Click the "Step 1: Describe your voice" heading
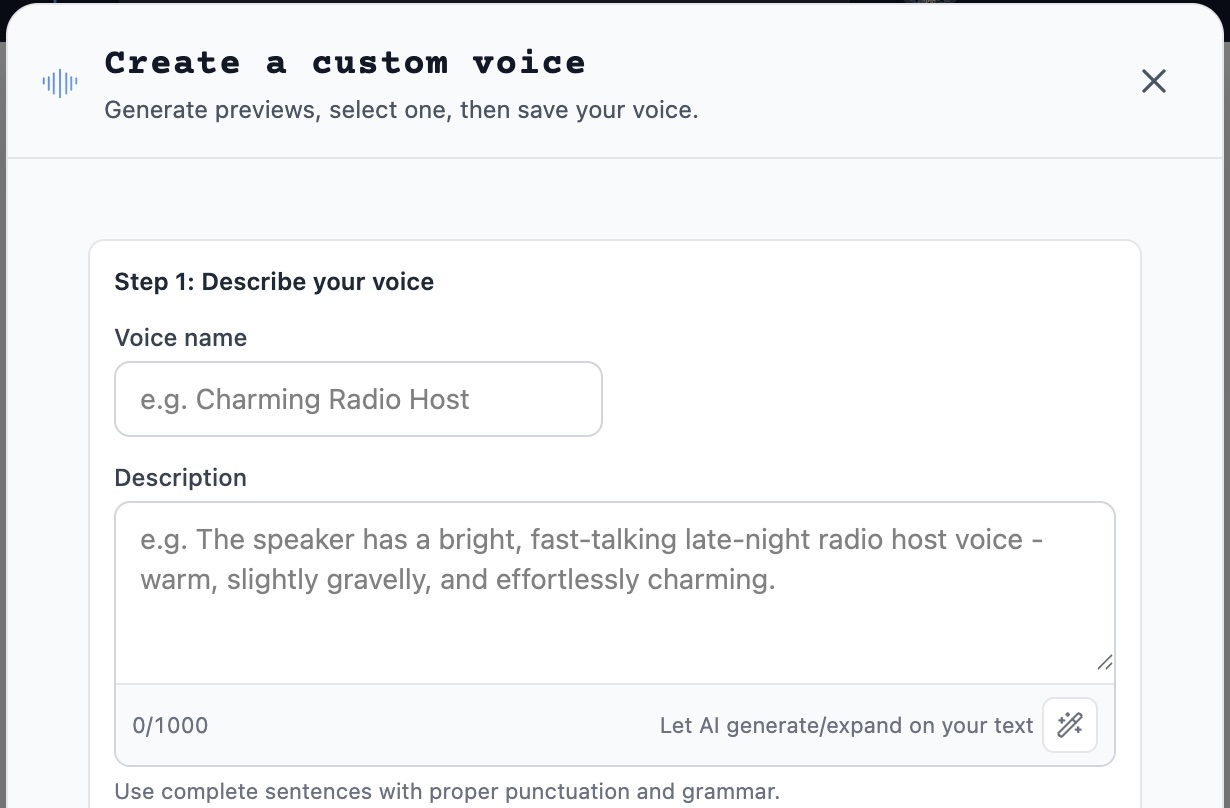 click(x=274, y=282)
